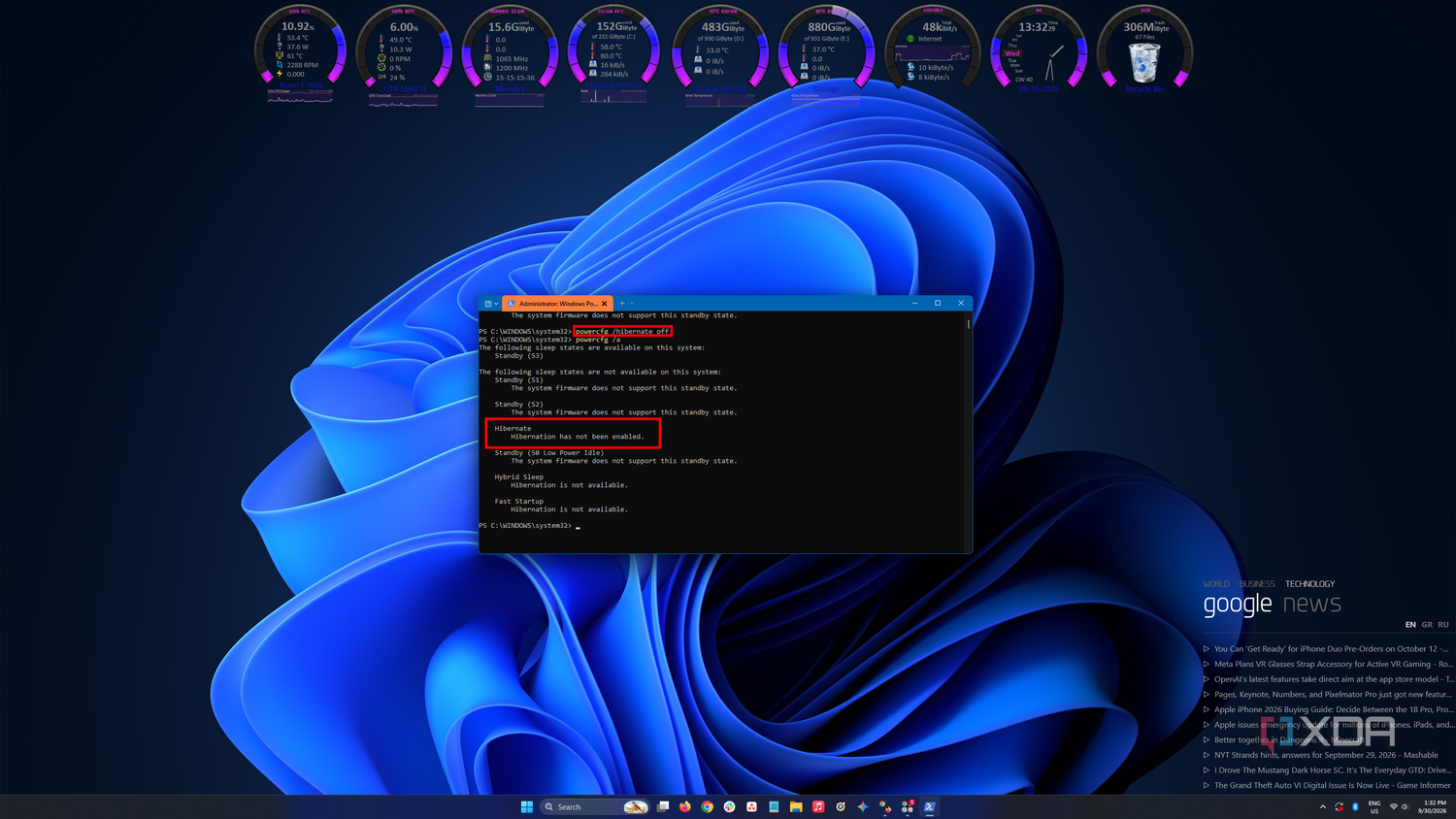Open the NYT Strands hints headline
The width and height of the screenshot is (1456, 819).
(x=1326, y=755)
